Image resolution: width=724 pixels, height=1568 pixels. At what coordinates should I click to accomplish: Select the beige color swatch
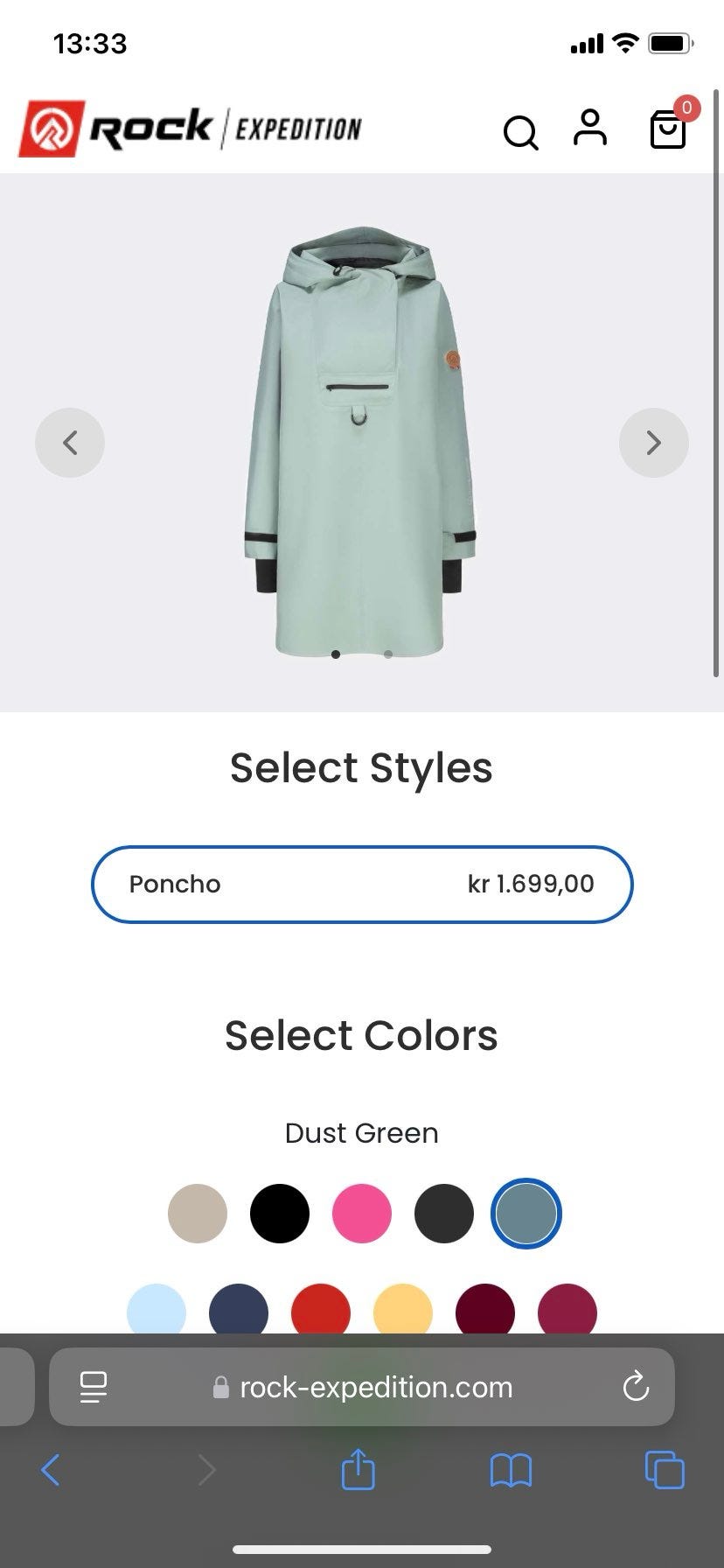point(198,1214)
